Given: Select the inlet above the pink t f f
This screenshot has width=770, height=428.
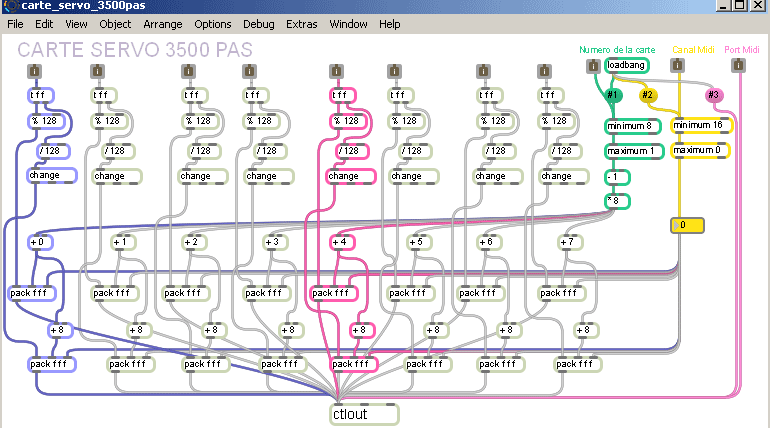Looking at the screenshot, I should 335,71.
